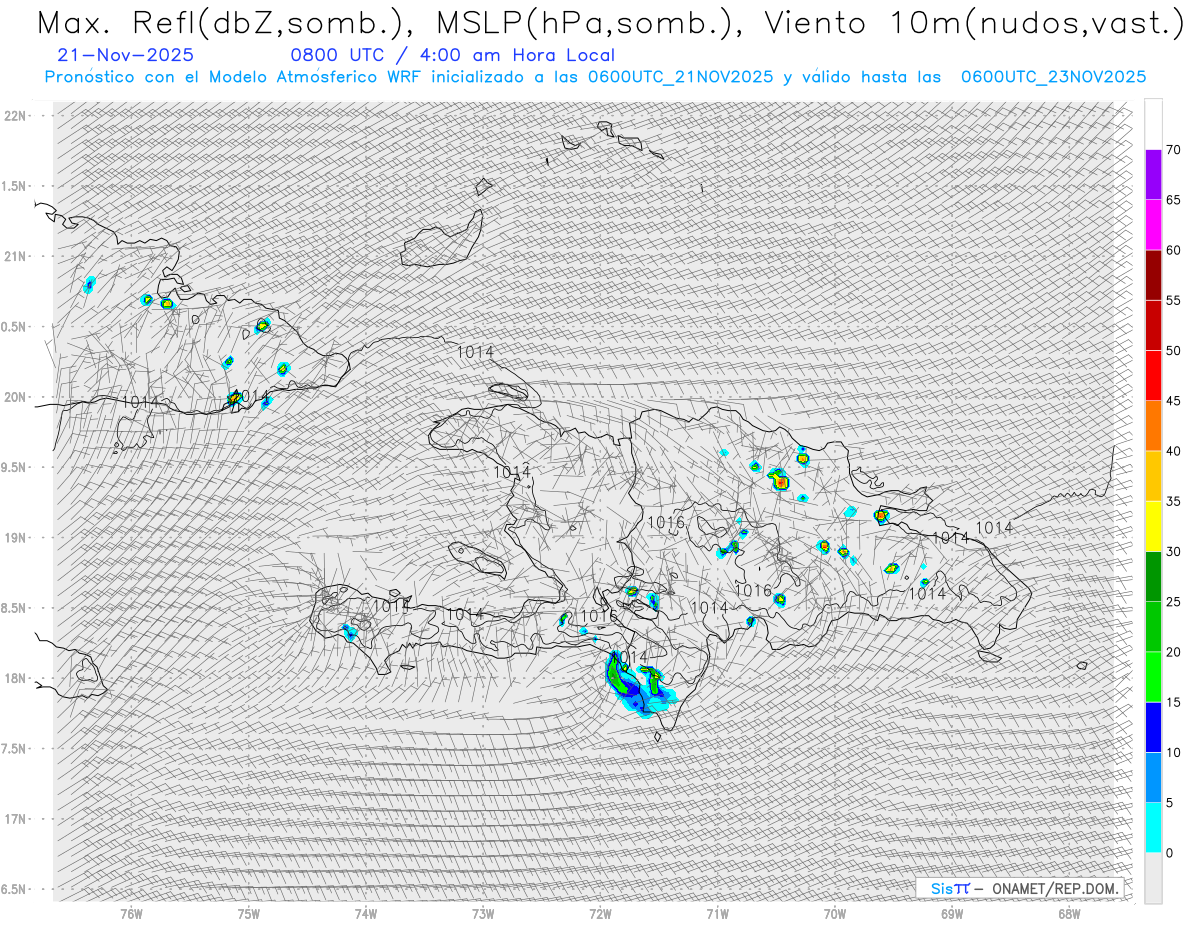The image size is (1200, 927).
Task: Click the '70' value on the colorbar scale
Action: 1174,150
